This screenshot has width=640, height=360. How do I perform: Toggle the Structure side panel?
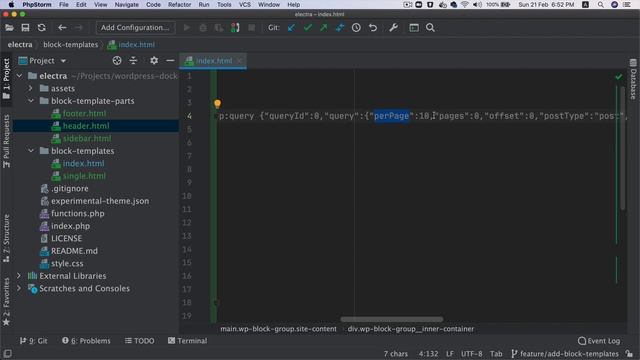tap(6, 238)
